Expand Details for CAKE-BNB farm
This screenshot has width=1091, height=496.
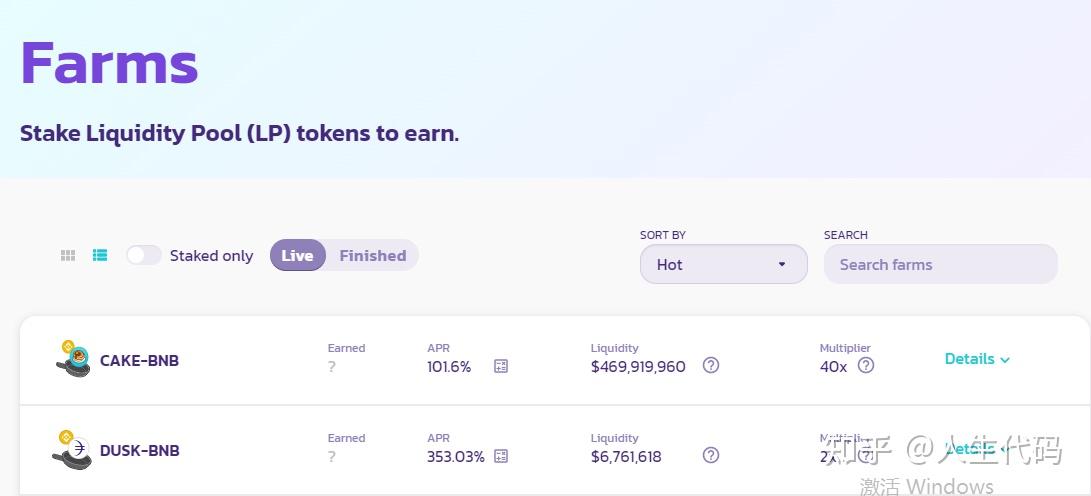point(977,359)
